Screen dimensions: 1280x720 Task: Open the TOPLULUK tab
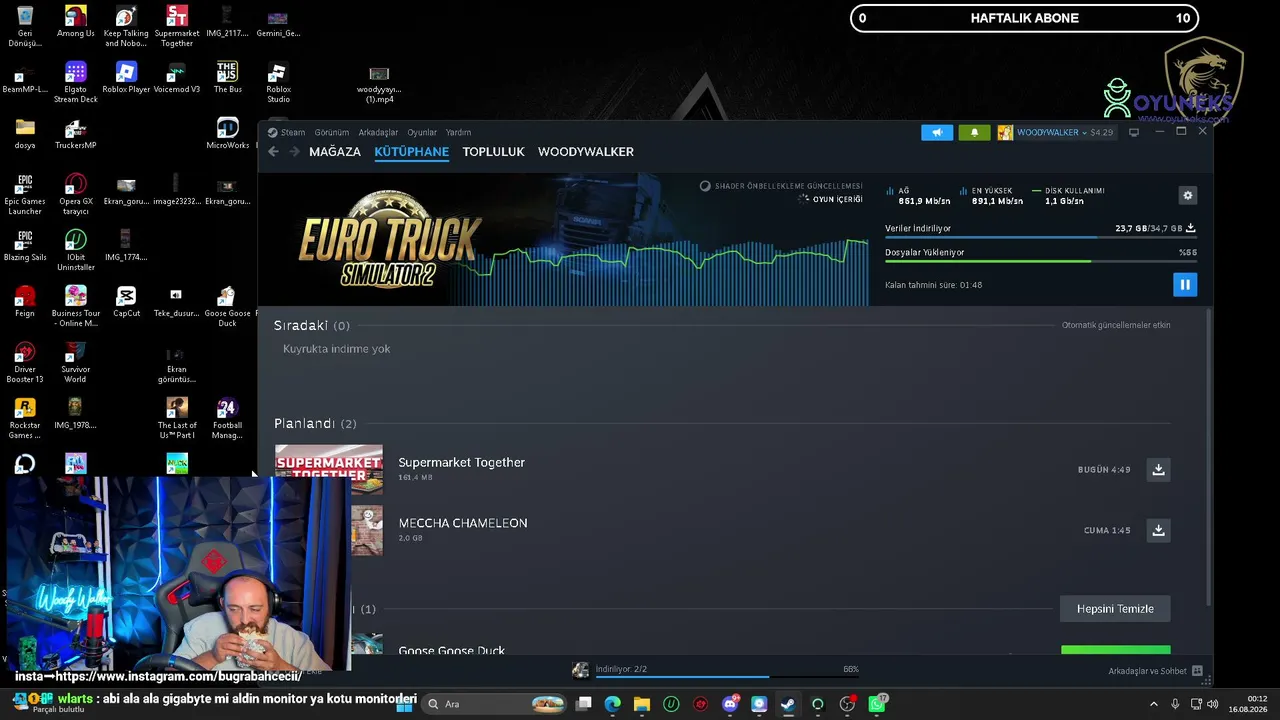[493, 152]
